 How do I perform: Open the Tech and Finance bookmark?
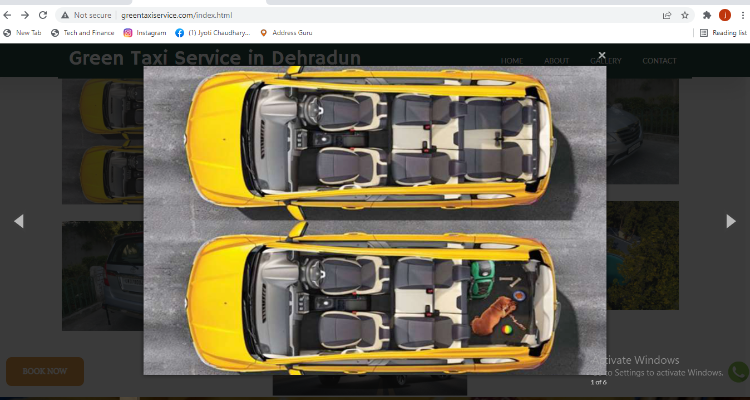click(83, 33)
